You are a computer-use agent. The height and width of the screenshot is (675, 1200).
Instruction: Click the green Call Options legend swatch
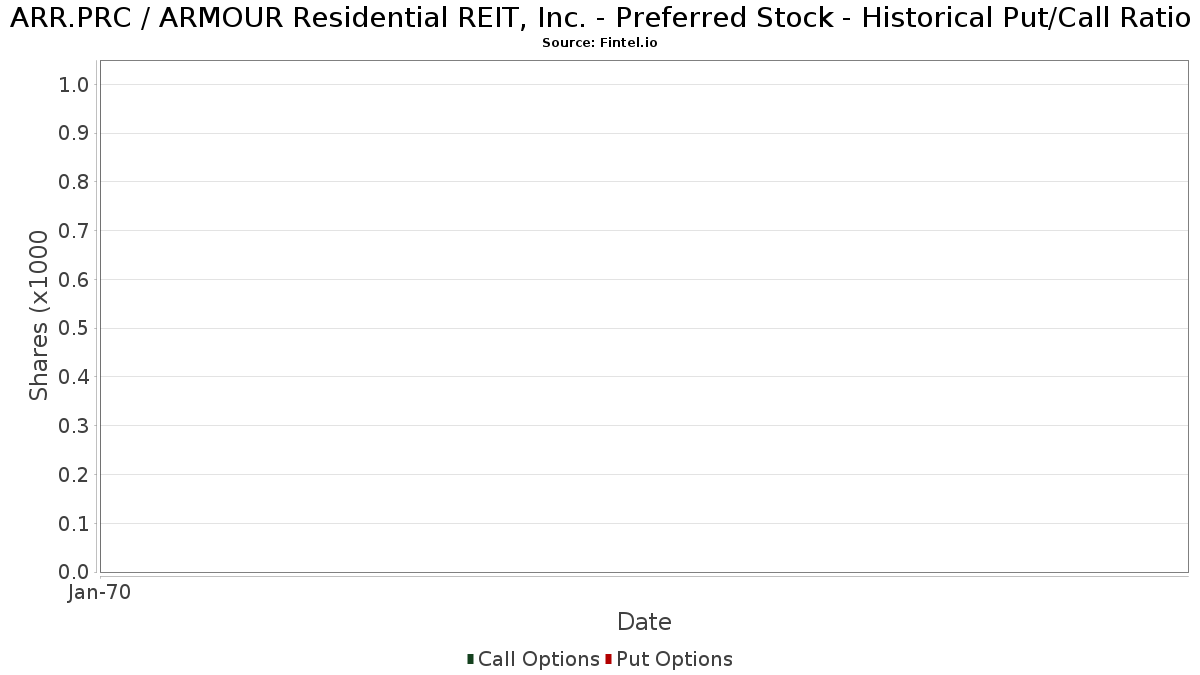point(470,659)
